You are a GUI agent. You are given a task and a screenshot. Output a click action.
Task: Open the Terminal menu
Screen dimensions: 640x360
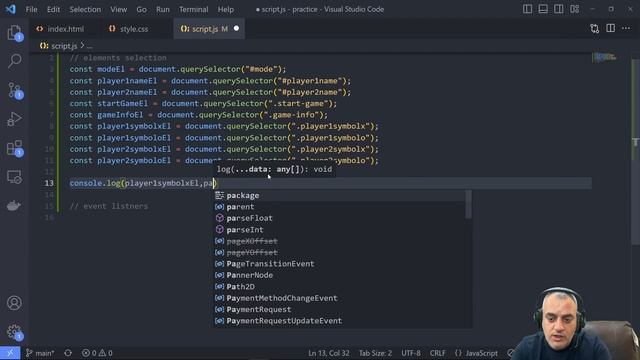(193, 9)
